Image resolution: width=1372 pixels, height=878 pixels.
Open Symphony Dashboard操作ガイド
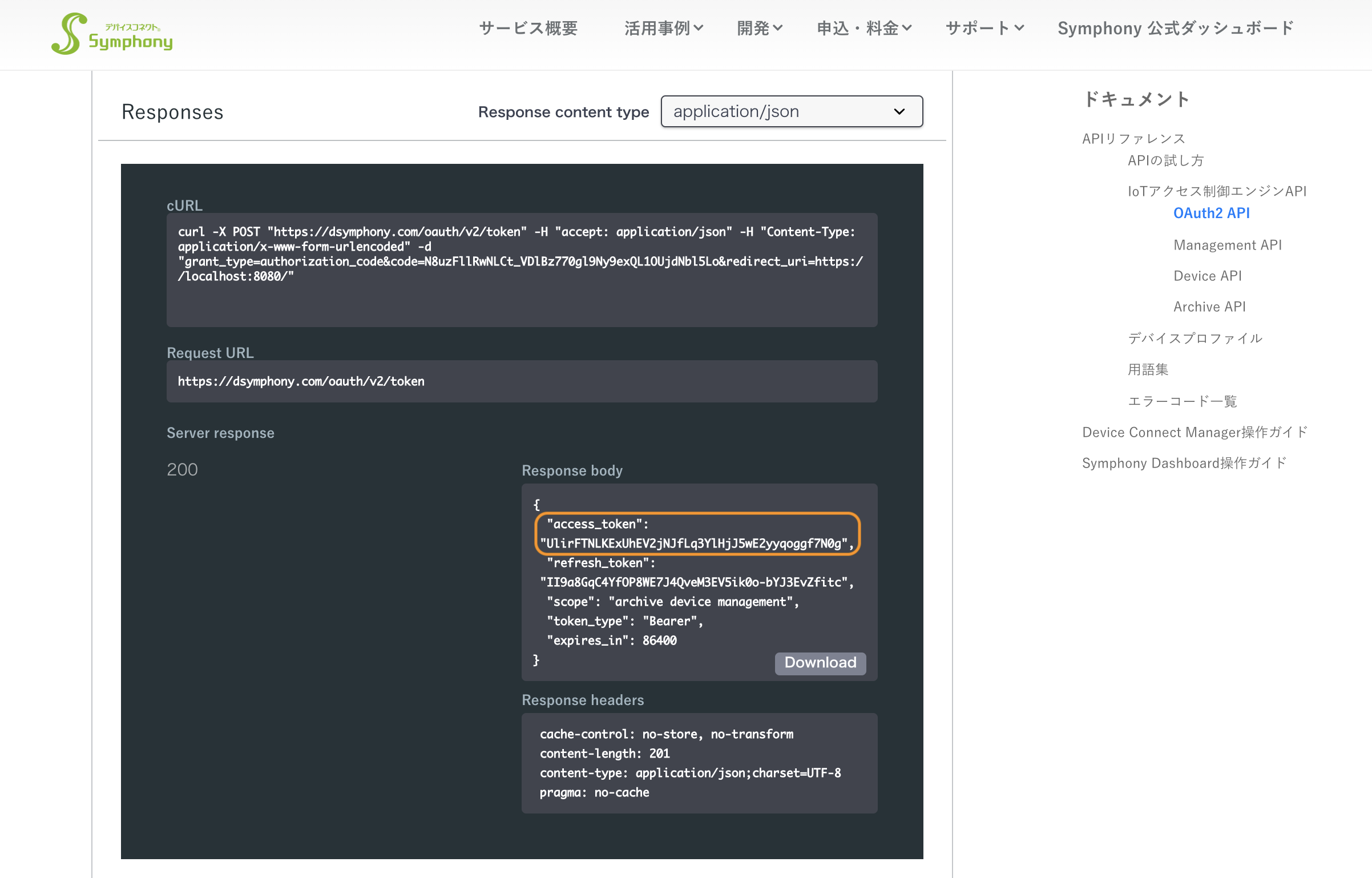1184,463
